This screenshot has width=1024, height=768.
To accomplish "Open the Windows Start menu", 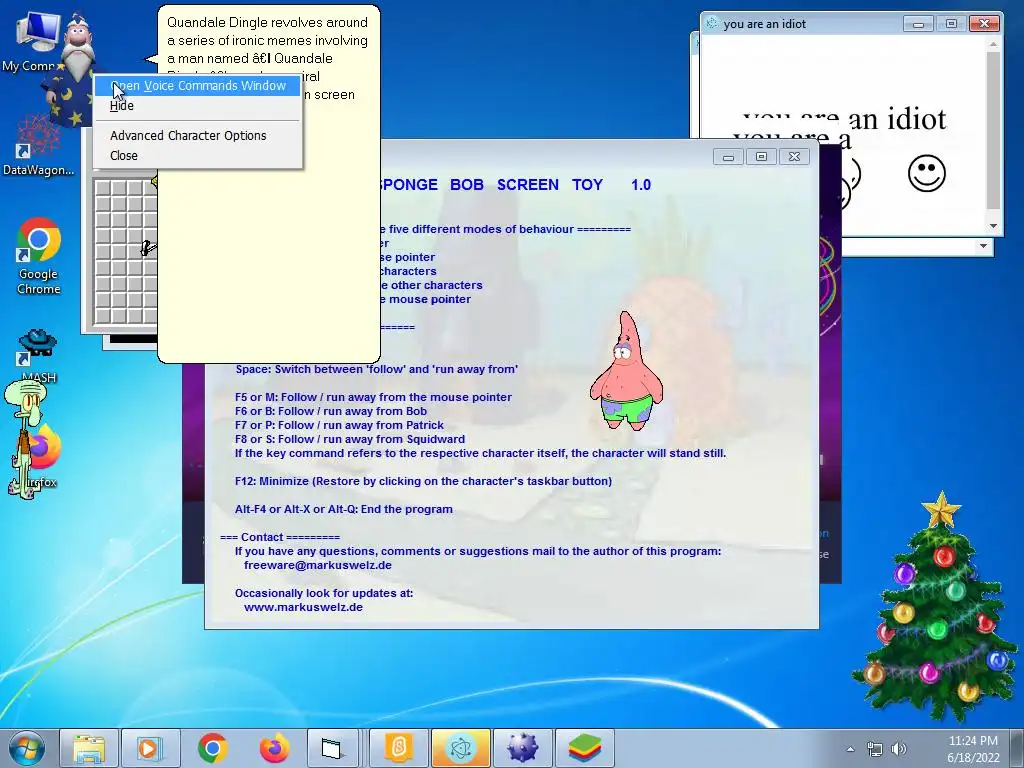I will pyautogui.click(x=27, y=748).
